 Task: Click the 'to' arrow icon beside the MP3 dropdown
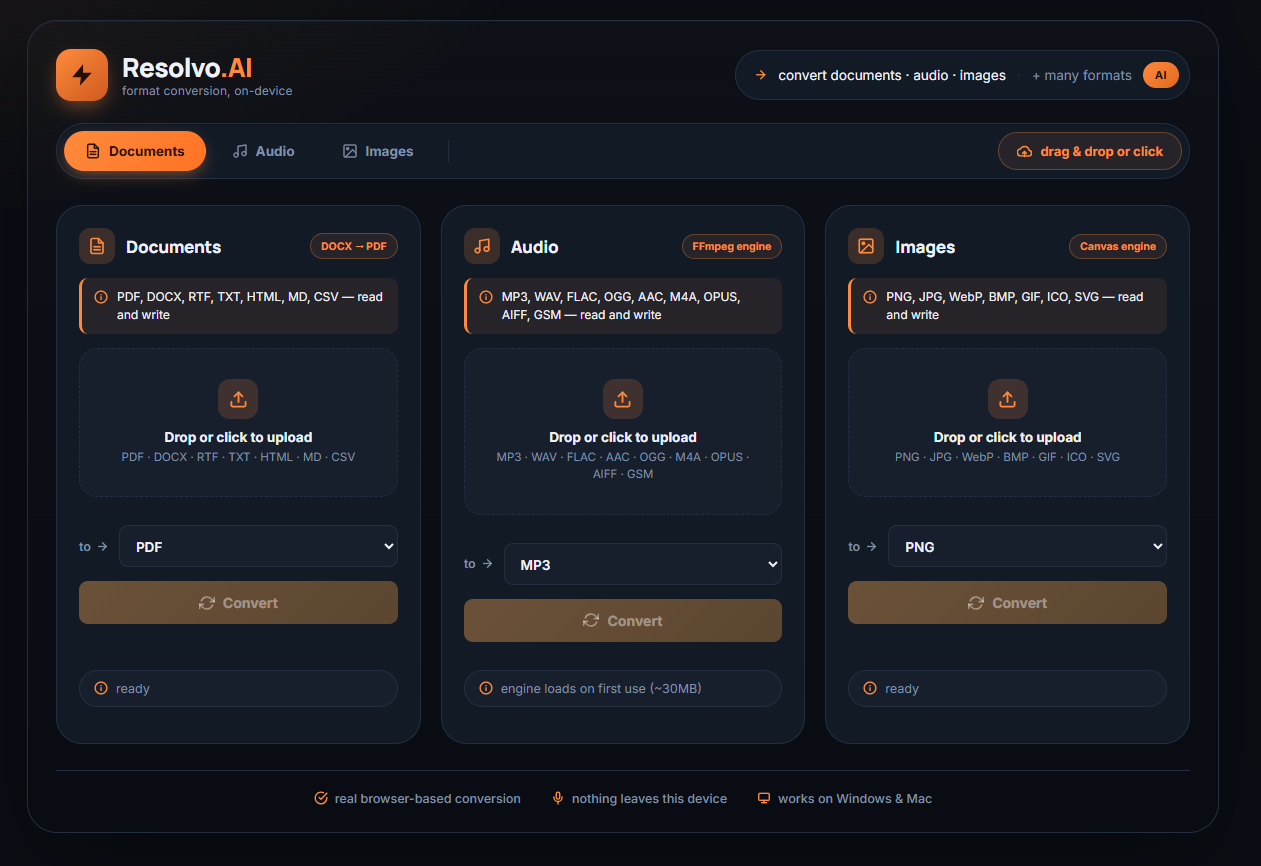(x=487, y=564)
